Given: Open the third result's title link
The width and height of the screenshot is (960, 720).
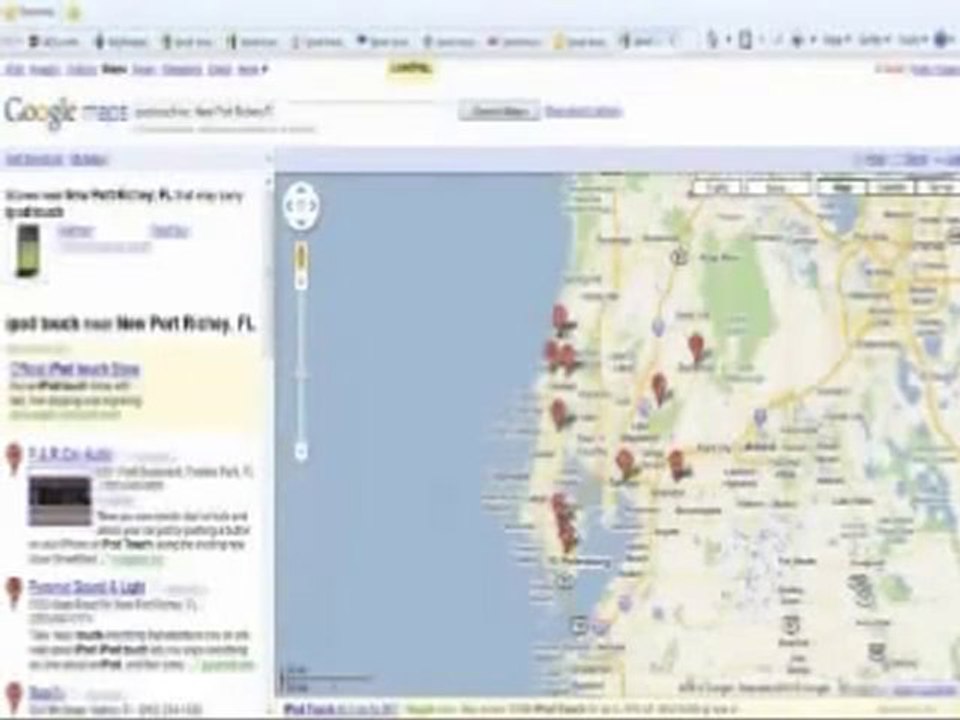Looking at the screenshot, I should (x=47, y=694).
